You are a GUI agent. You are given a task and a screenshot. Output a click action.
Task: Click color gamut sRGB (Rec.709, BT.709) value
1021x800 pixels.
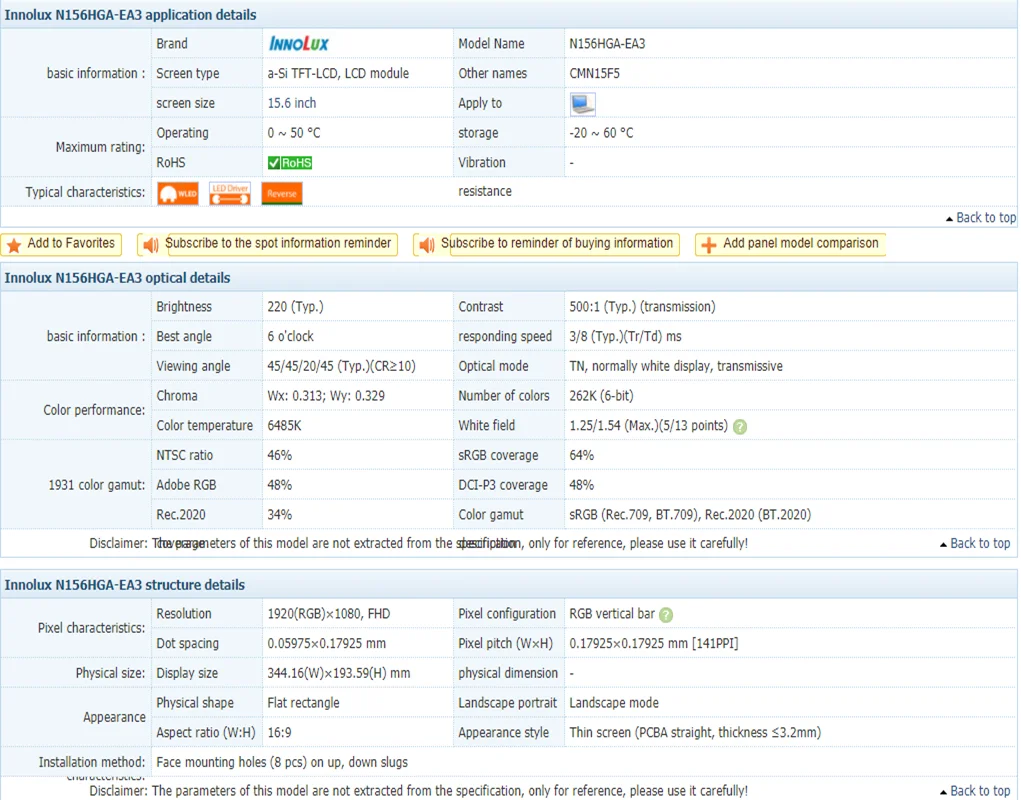pyautogui.click(x=690, y=515)
